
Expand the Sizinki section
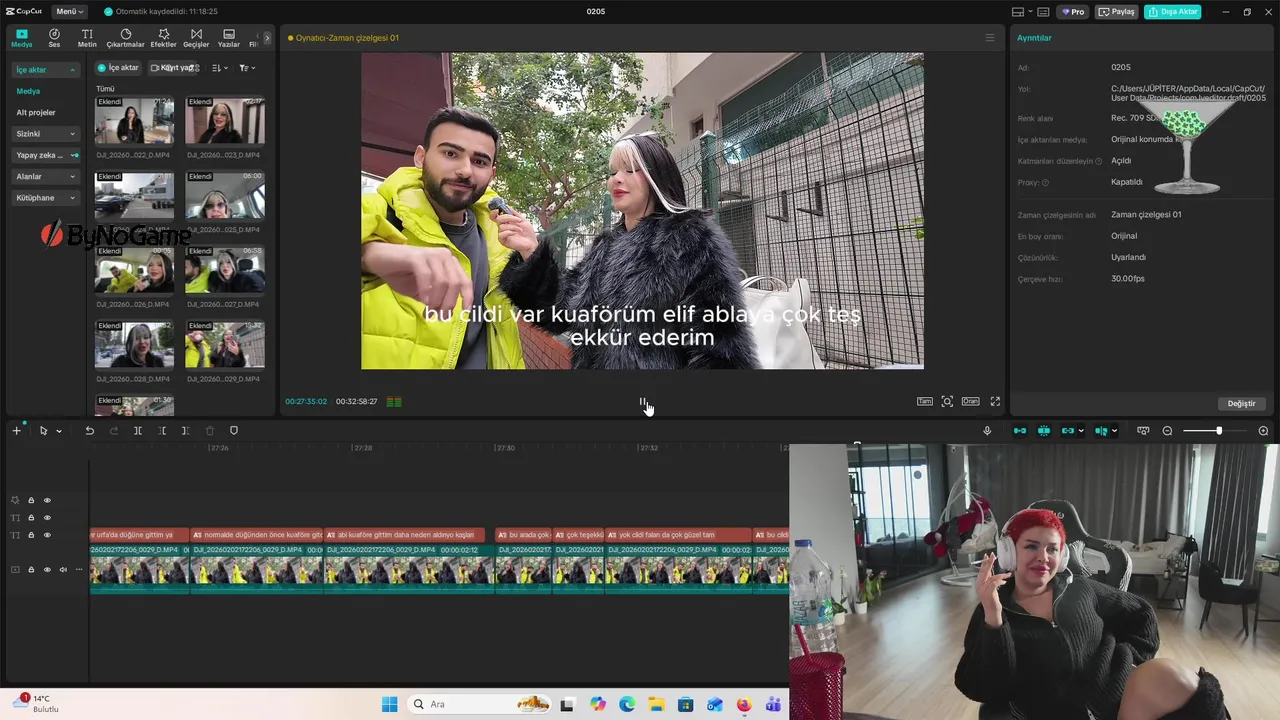[x=46, y=134]
